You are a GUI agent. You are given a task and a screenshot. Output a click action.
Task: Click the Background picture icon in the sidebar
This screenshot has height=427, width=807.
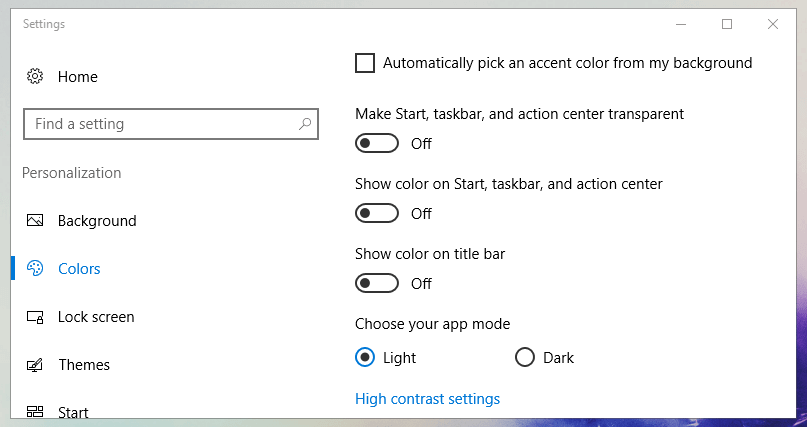[35, 221]
